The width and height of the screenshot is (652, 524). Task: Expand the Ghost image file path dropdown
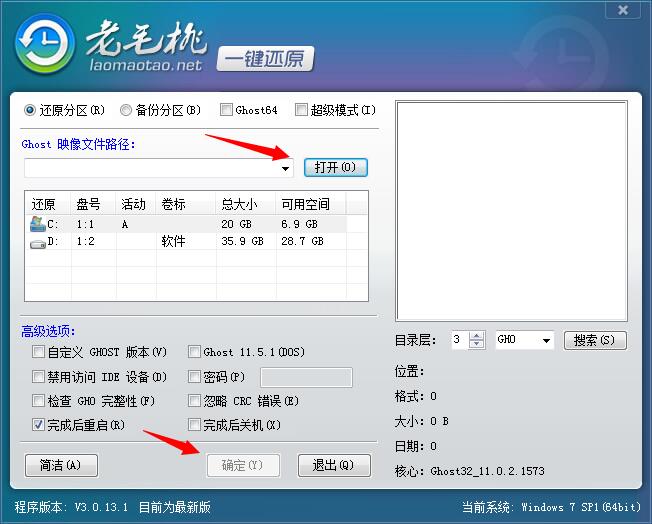coord(285,168)
